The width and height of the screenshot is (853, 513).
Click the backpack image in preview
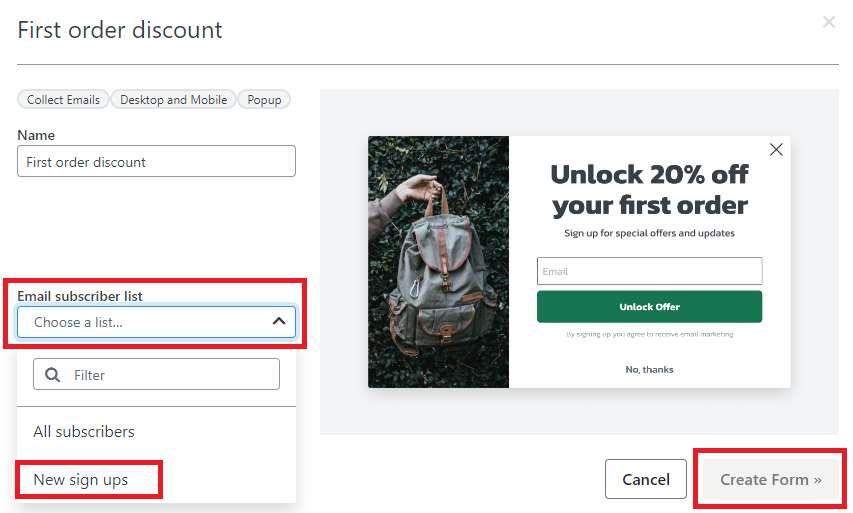[x=438, y=262]
